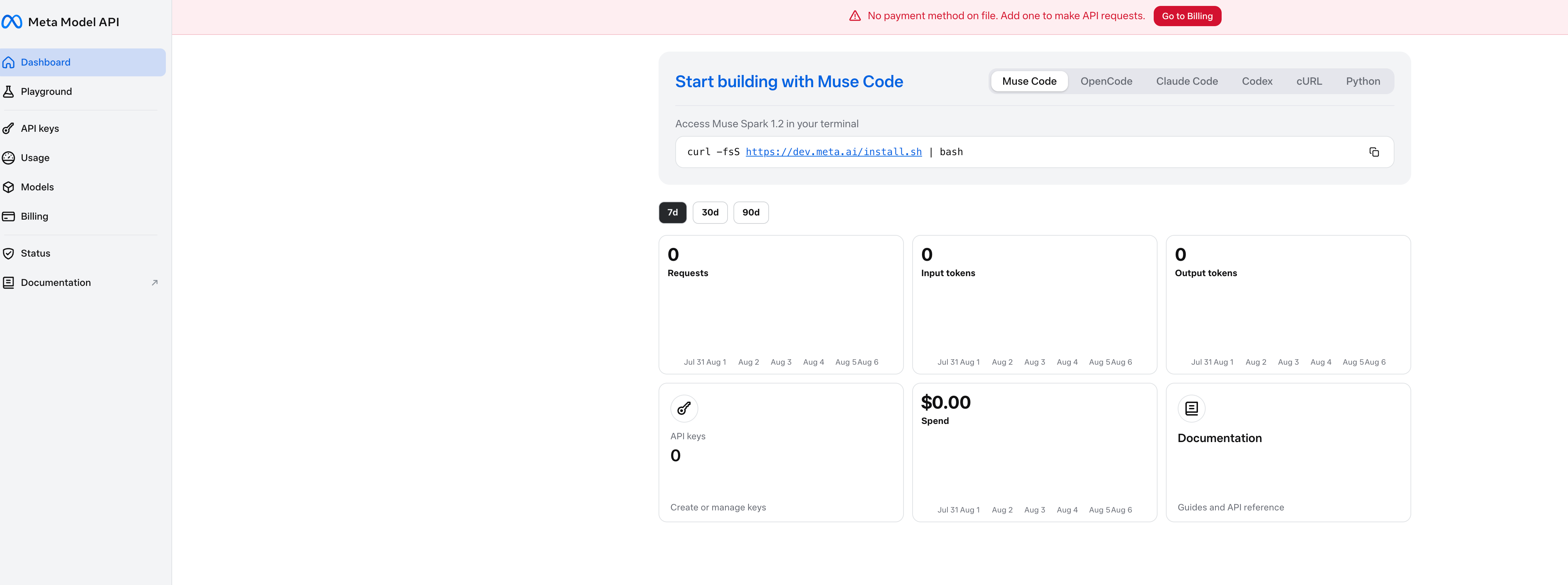Open the dev.meta.ai/install.sh link
The height and width of the screenshot is (585, 1568).
tap(833, 152)
